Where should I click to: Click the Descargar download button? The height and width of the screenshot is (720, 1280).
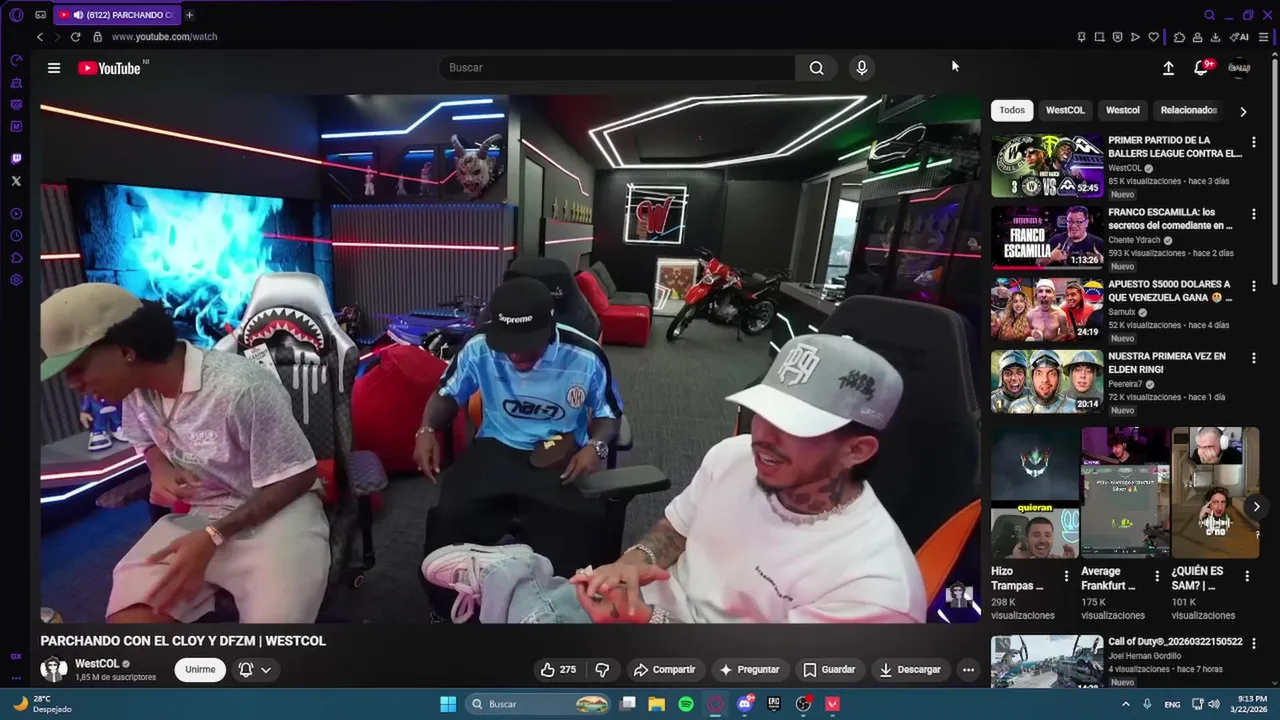910,670
